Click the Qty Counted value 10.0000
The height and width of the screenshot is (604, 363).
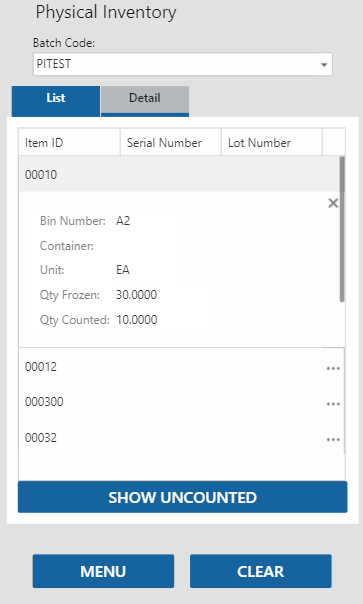point(137,320)
